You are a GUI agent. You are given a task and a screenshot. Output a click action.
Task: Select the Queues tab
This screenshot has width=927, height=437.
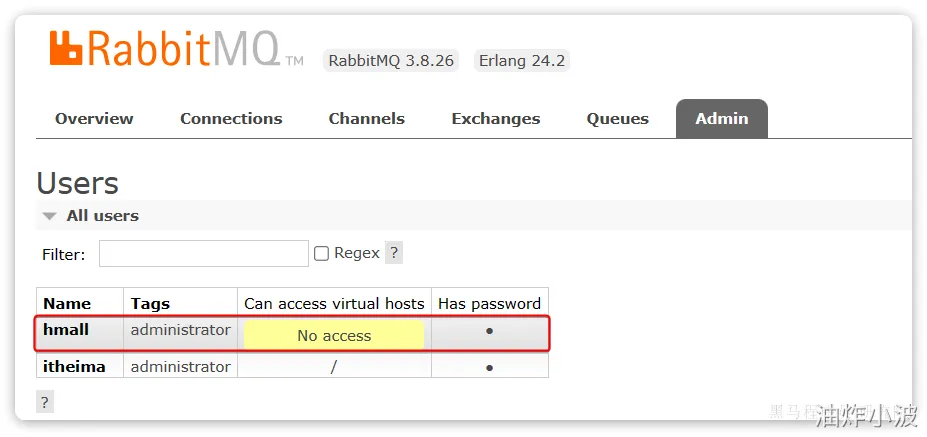click(617, 118)
